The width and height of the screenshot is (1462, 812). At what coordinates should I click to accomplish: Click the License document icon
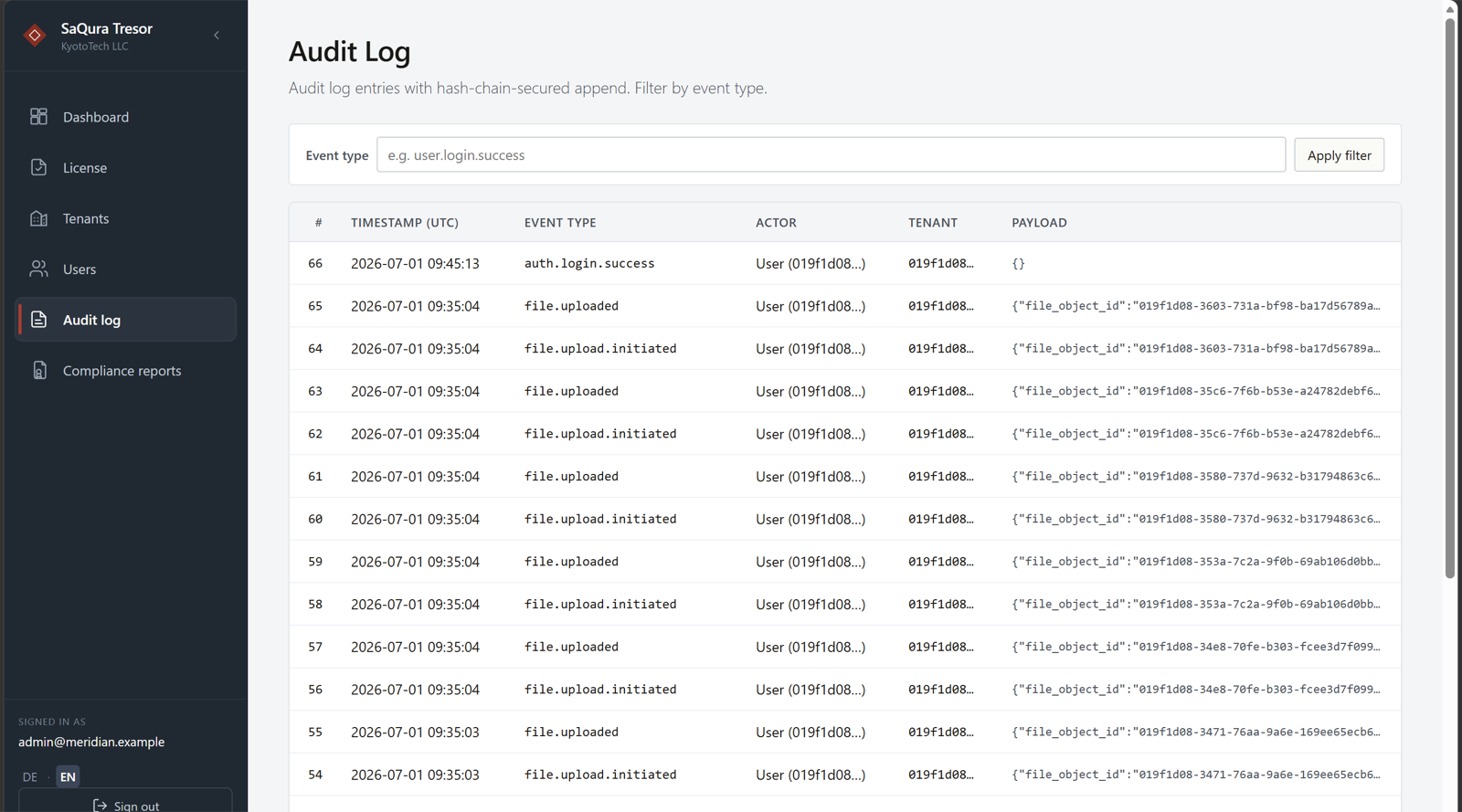click(38, 167)
